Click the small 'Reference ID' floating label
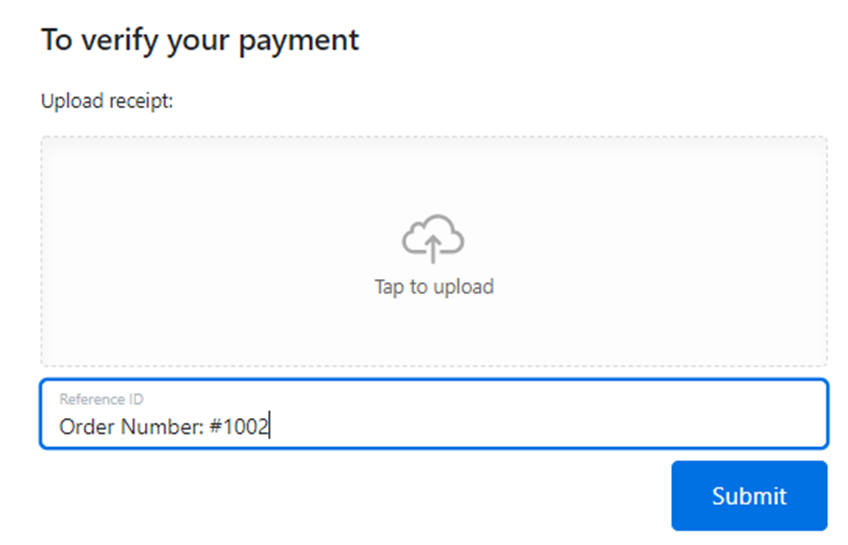848x545 pixels. pyautogui.click(x=101, y=400)
